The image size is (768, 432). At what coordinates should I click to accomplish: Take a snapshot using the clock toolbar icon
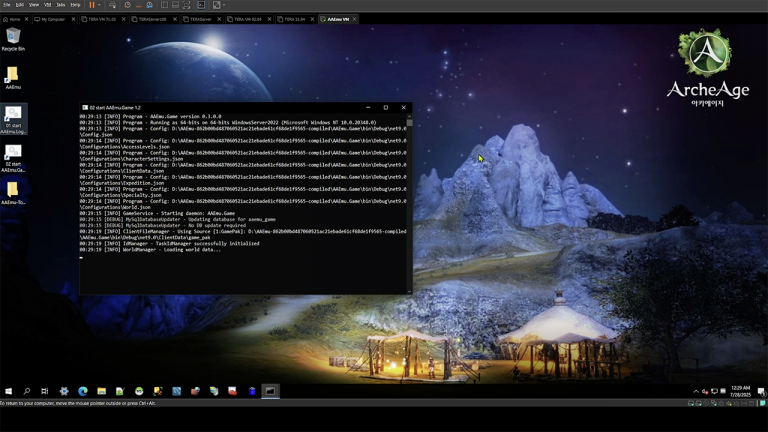[127, 5]
